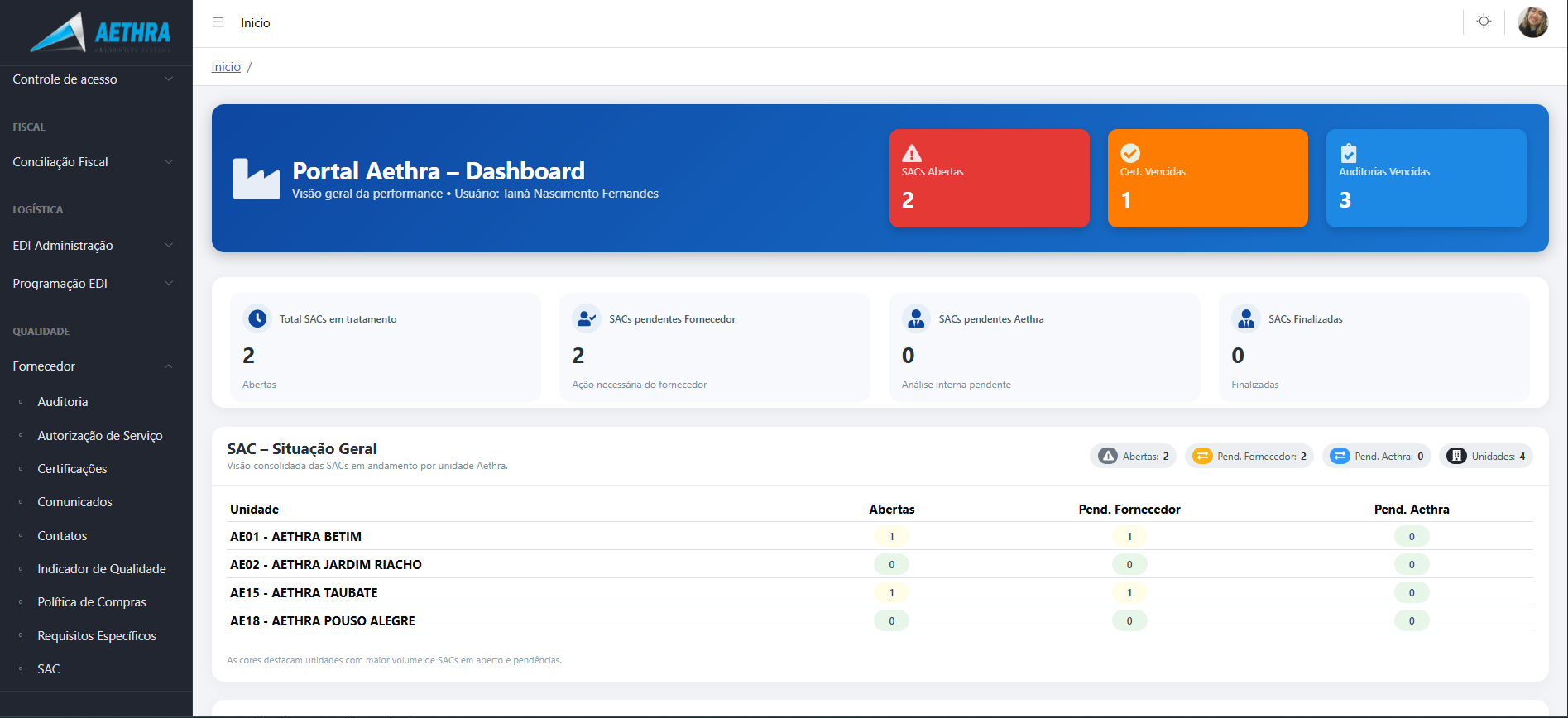Open Requisitos Específicos in sidebar
Screen dimensions: 1568x718
point(97,636)
